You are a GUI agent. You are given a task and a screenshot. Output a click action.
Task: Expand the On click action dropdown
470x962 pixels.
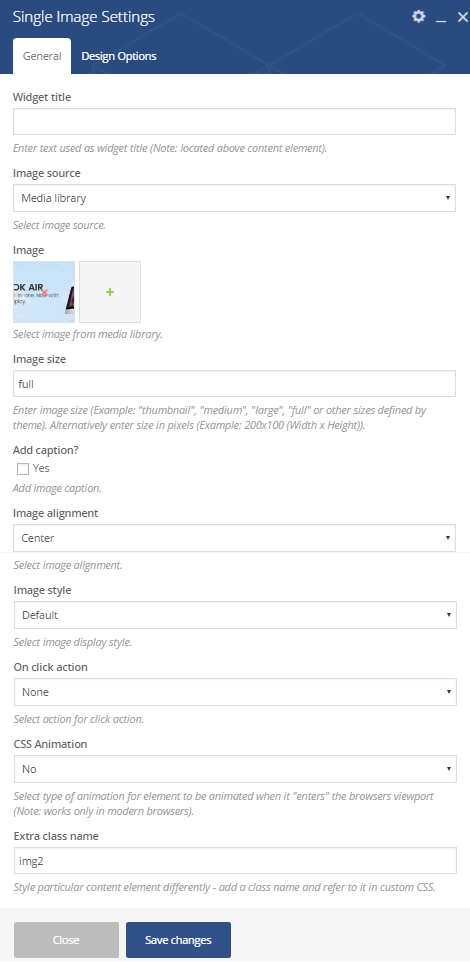(x=235, y=692)
